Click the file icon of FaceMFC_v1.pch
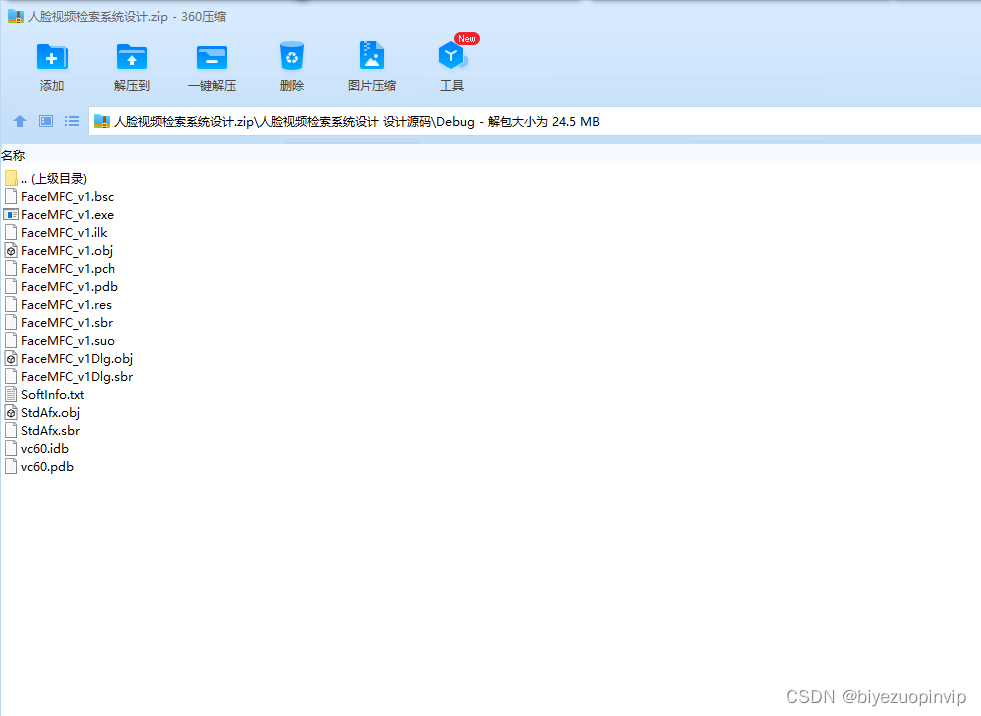 pos(11,269)
